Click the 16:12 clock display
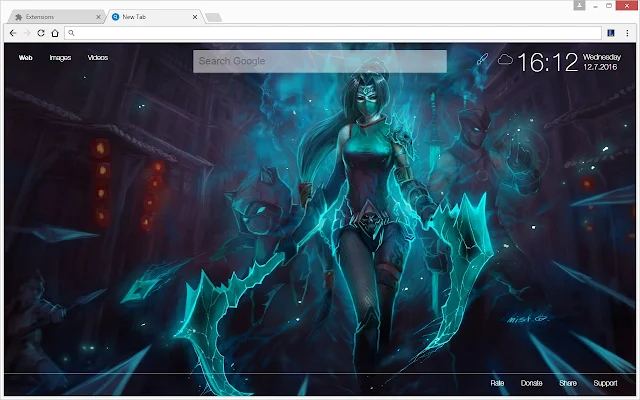 pyautogui.click(x=547, y=62)
